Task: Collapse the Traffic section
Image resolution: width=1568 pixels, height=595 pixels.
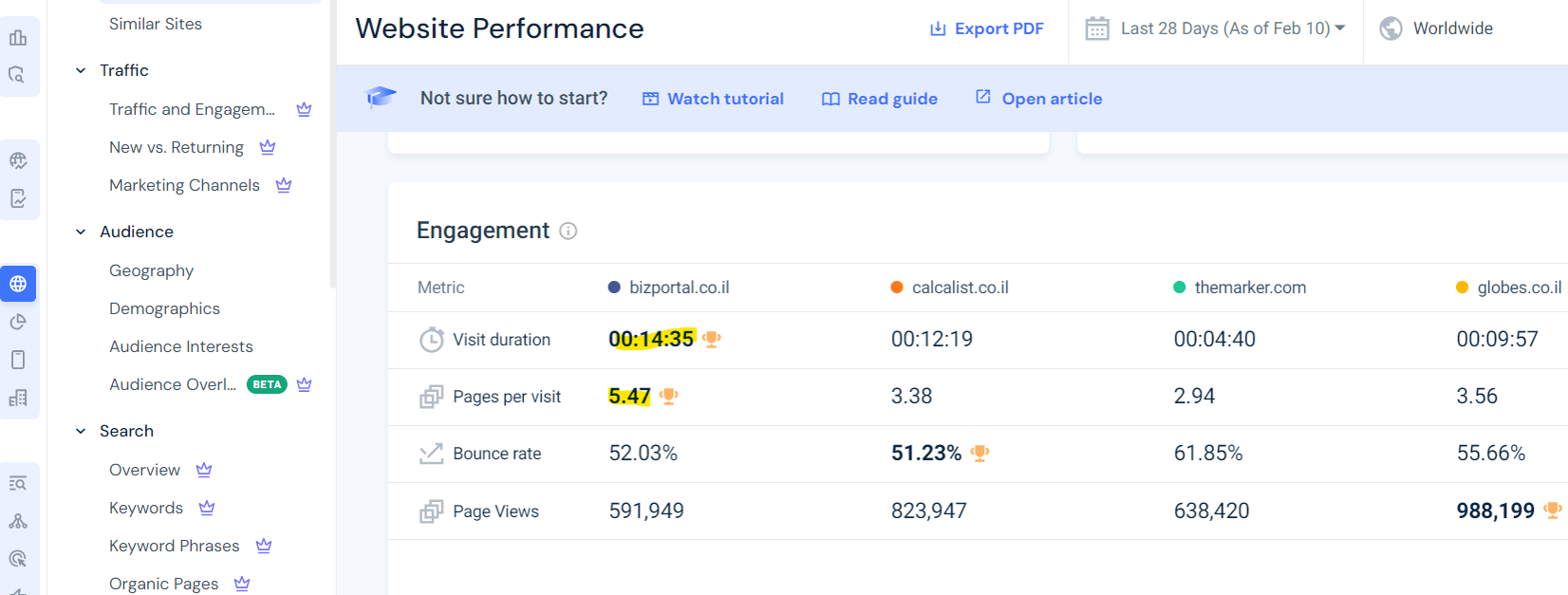Action: click(81, 70)
